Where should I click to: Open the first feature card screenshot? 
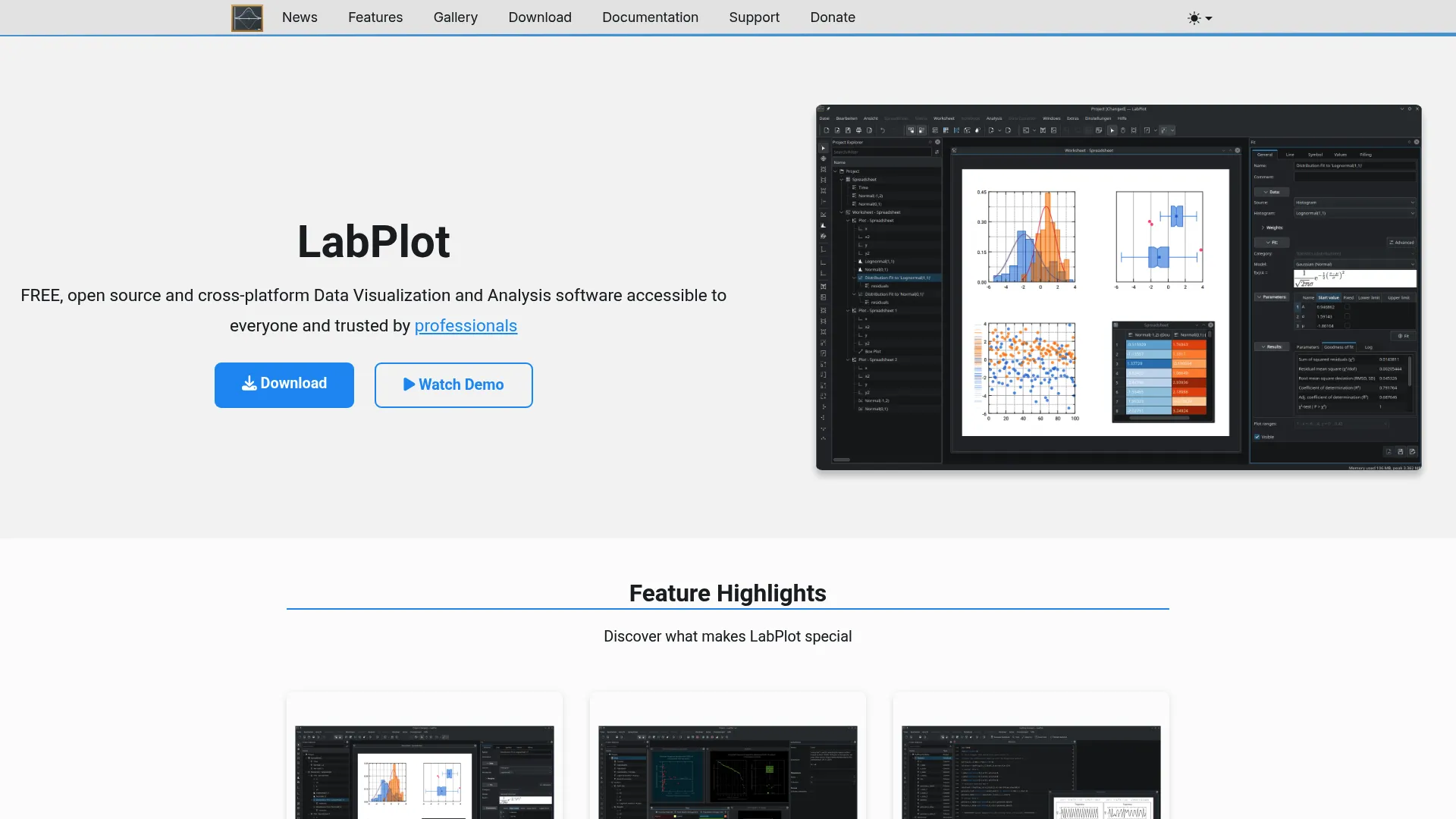[x=425, y=772]
